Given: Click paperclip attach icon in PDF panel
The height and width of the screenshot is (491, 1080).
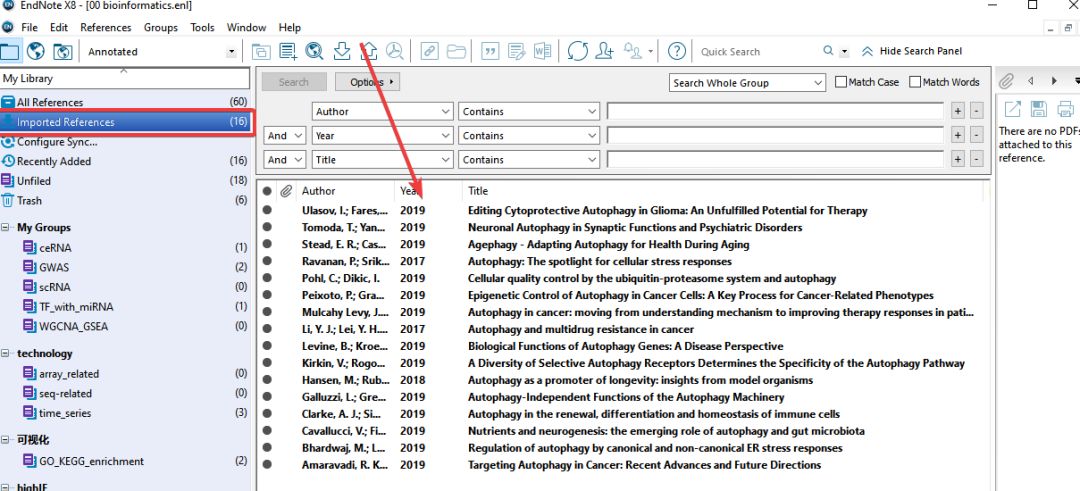Looking at the screenshot, I should click(1006, 81).
